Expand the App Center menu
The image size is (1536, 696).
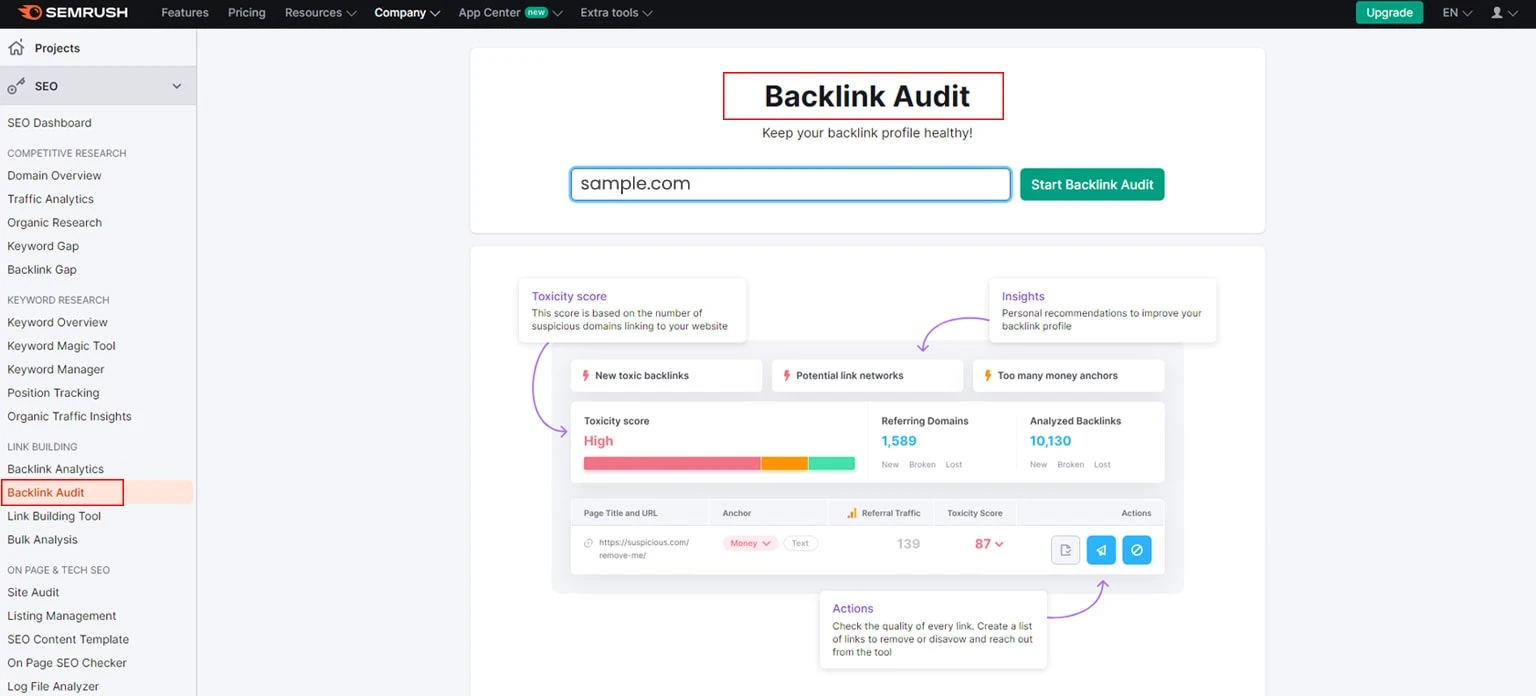point(510,13)
